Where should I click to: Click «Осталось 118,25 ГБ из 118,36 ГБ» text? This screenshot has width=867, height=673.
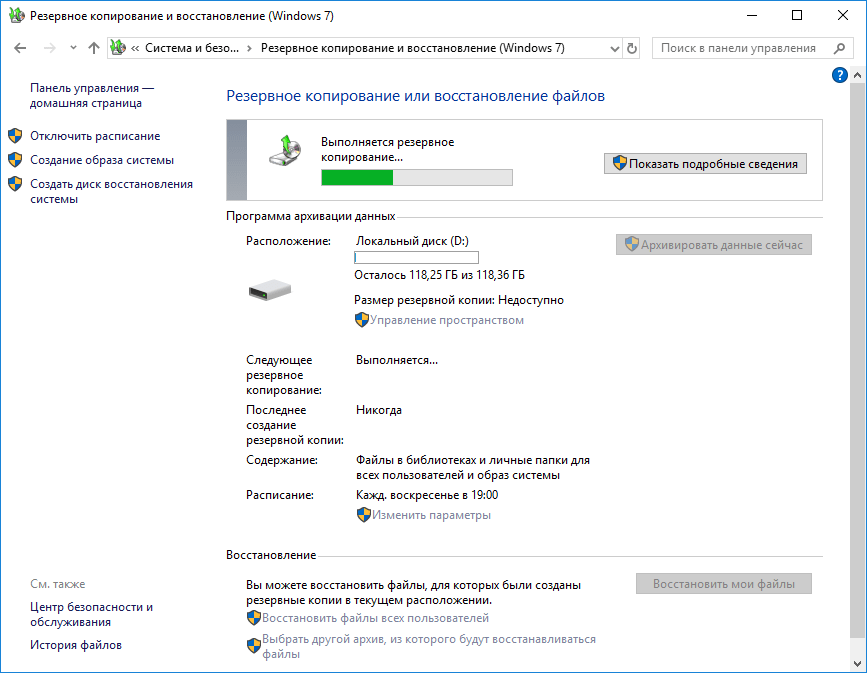pyautogui.click(x=440, y=275)
